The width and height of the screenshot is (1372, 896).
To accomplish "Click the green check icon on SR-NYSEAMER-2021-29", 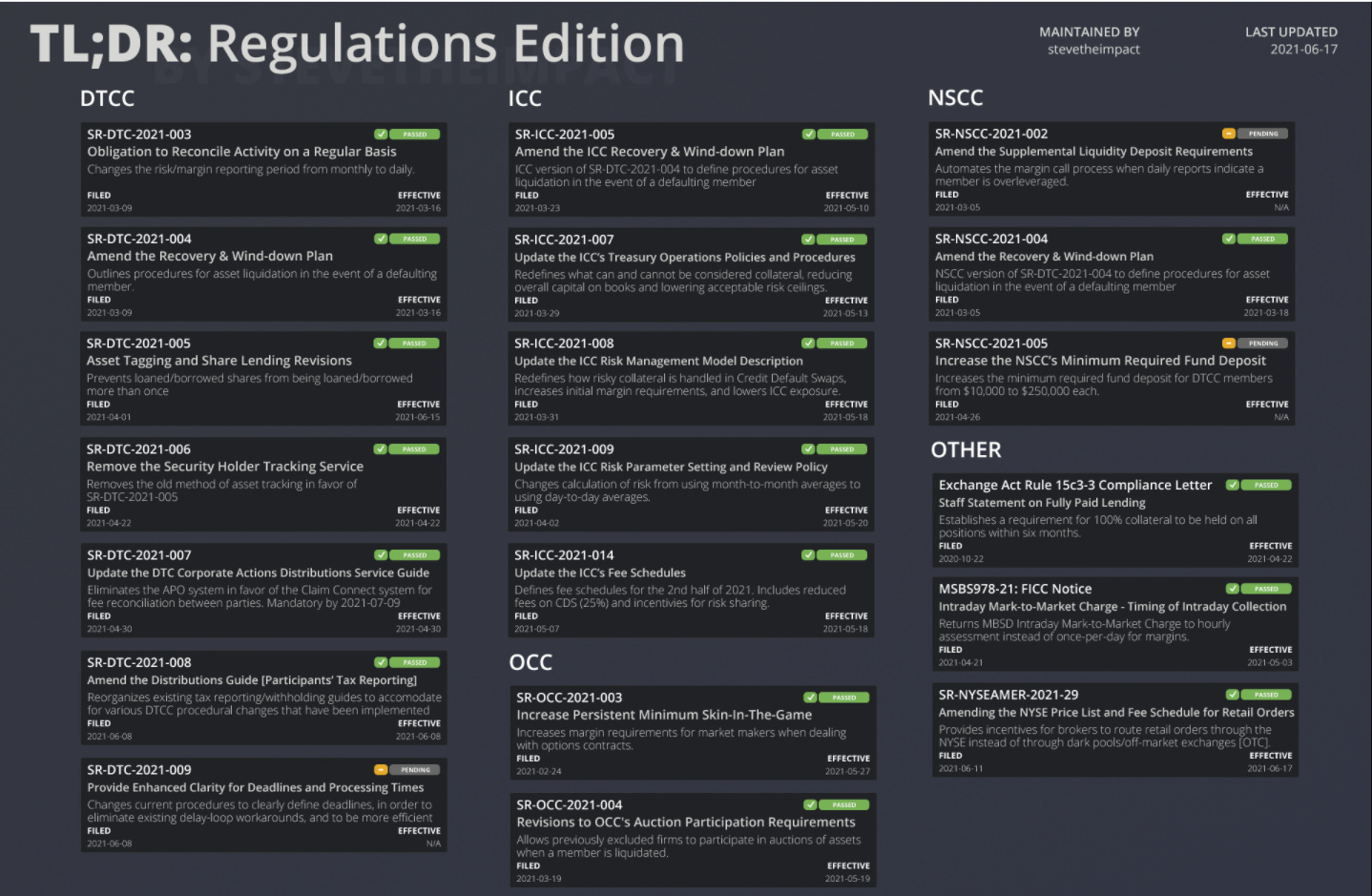I will click(1233, 695).
